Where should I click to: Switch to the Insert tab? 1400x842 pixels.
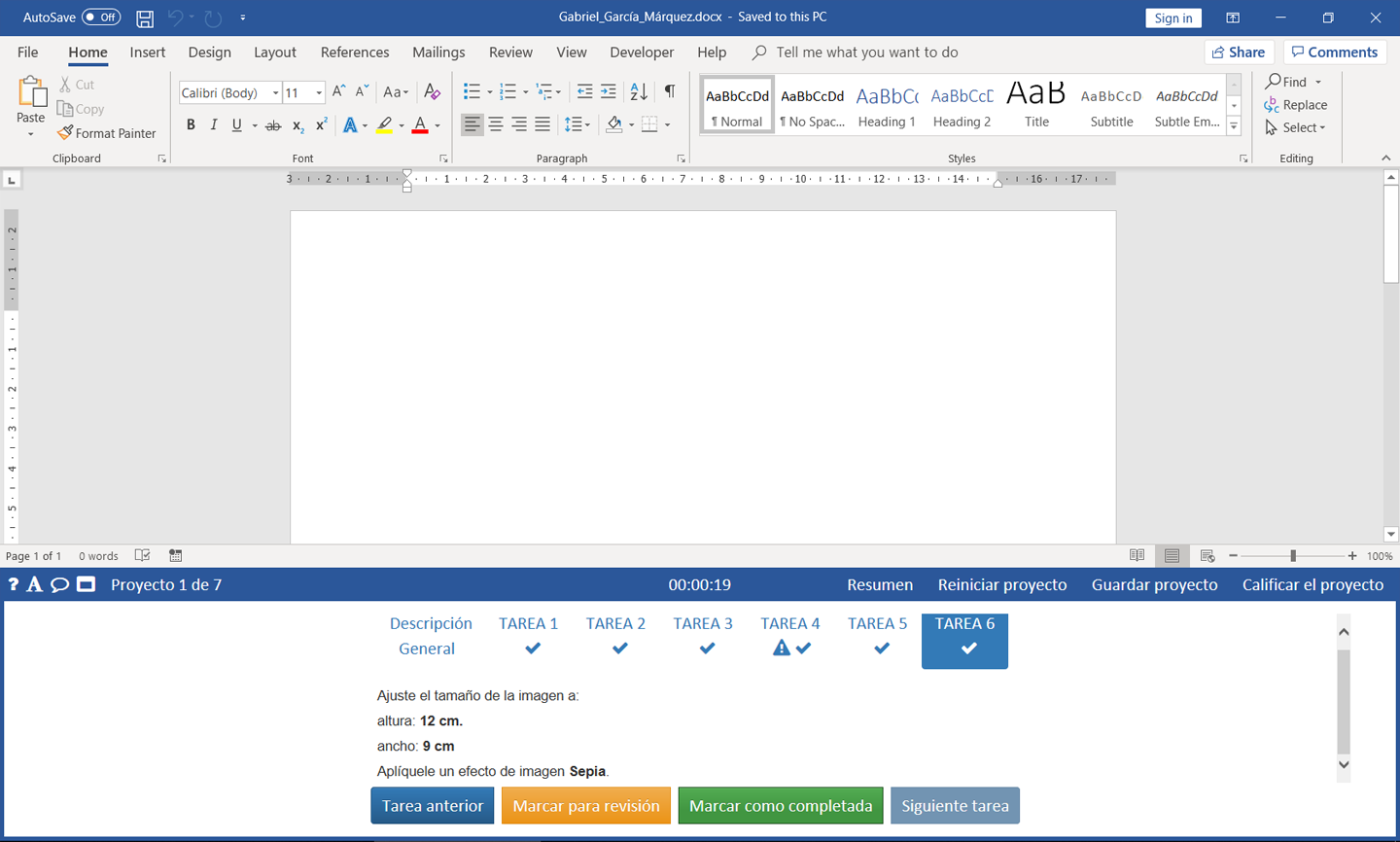(148, 53)
